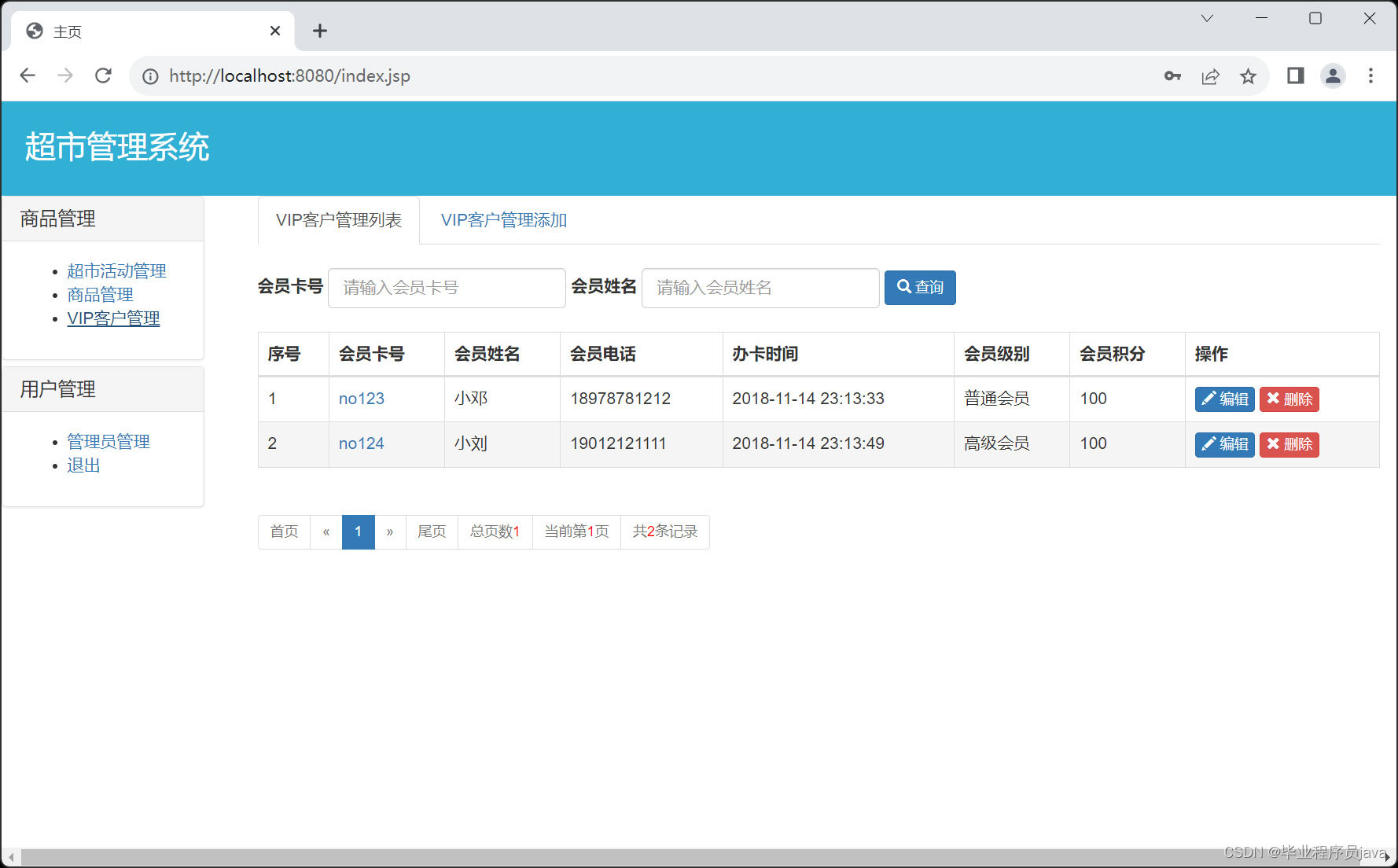This screenshot has width=1398, height=868.
Task: Open member card no123 link
Action: 362,399
